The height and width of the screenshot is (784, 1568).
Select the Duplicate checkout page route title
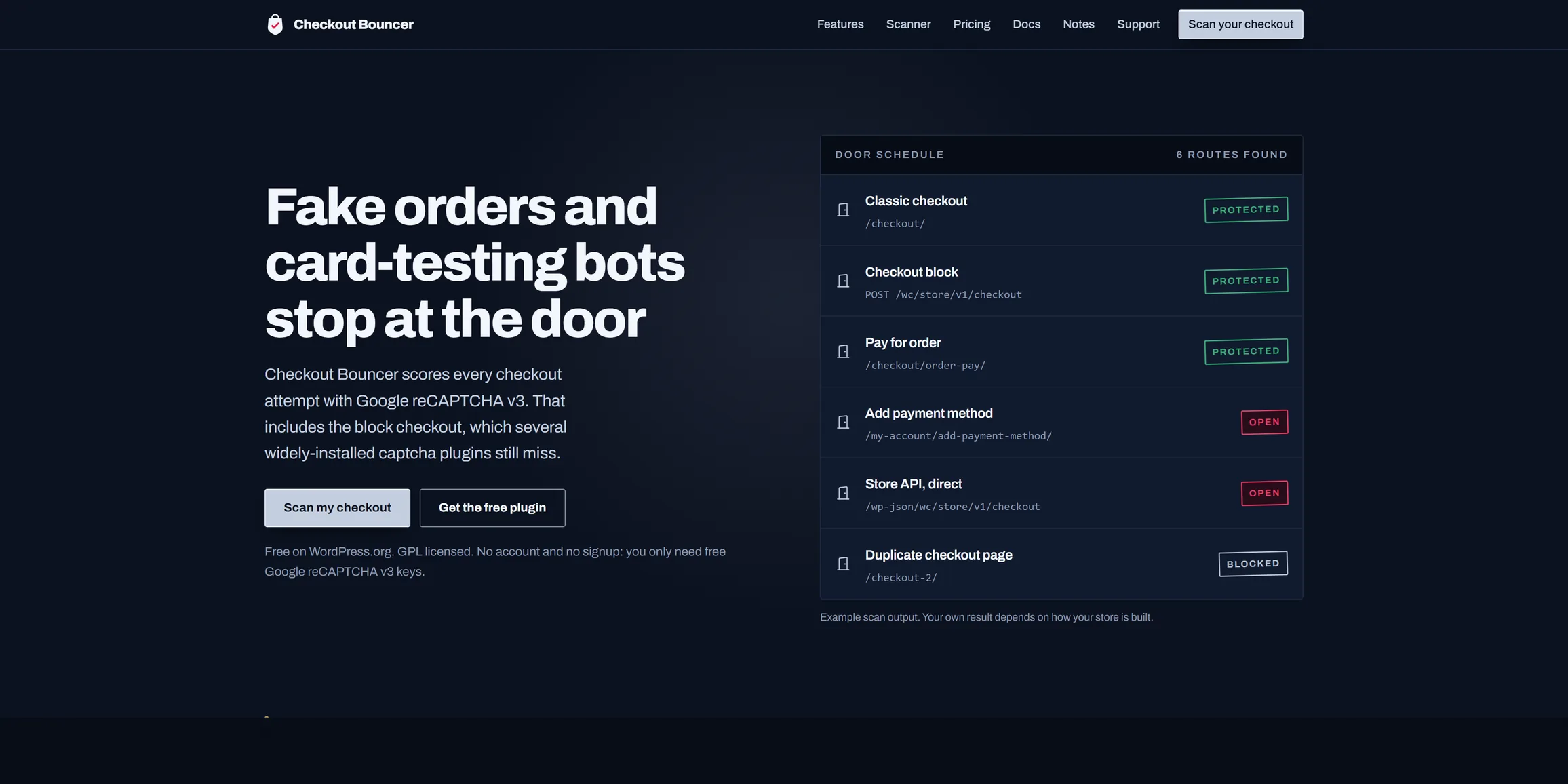pos(939,555)
